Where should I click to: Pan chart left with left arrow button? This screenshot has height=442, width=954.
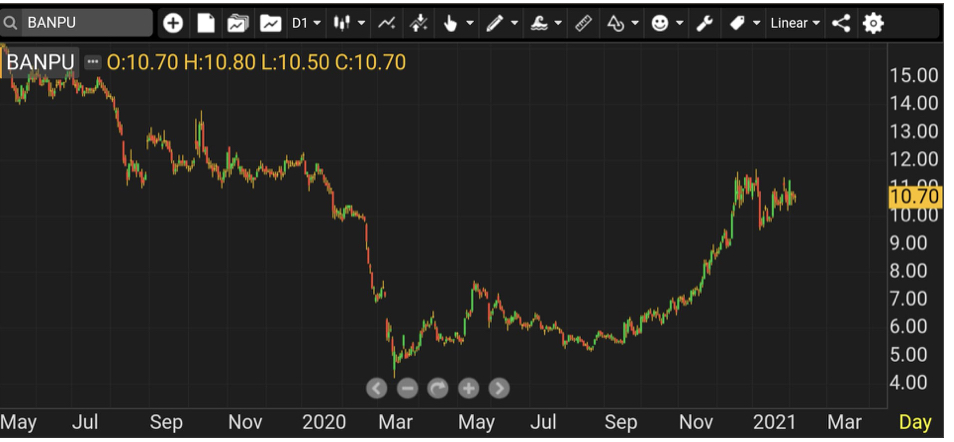click(x=377, y=388)
